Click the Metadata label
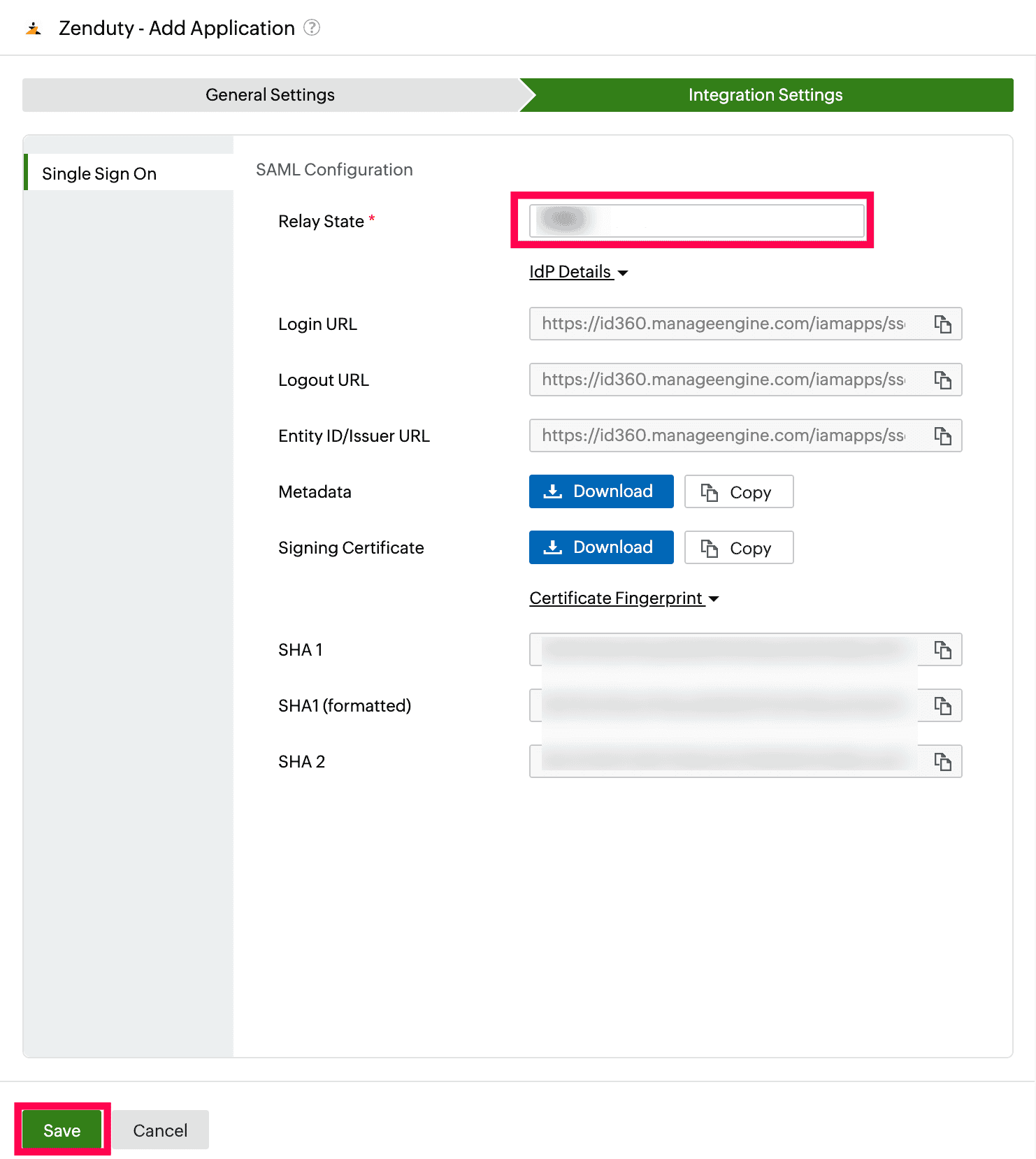 coord(315,492)
